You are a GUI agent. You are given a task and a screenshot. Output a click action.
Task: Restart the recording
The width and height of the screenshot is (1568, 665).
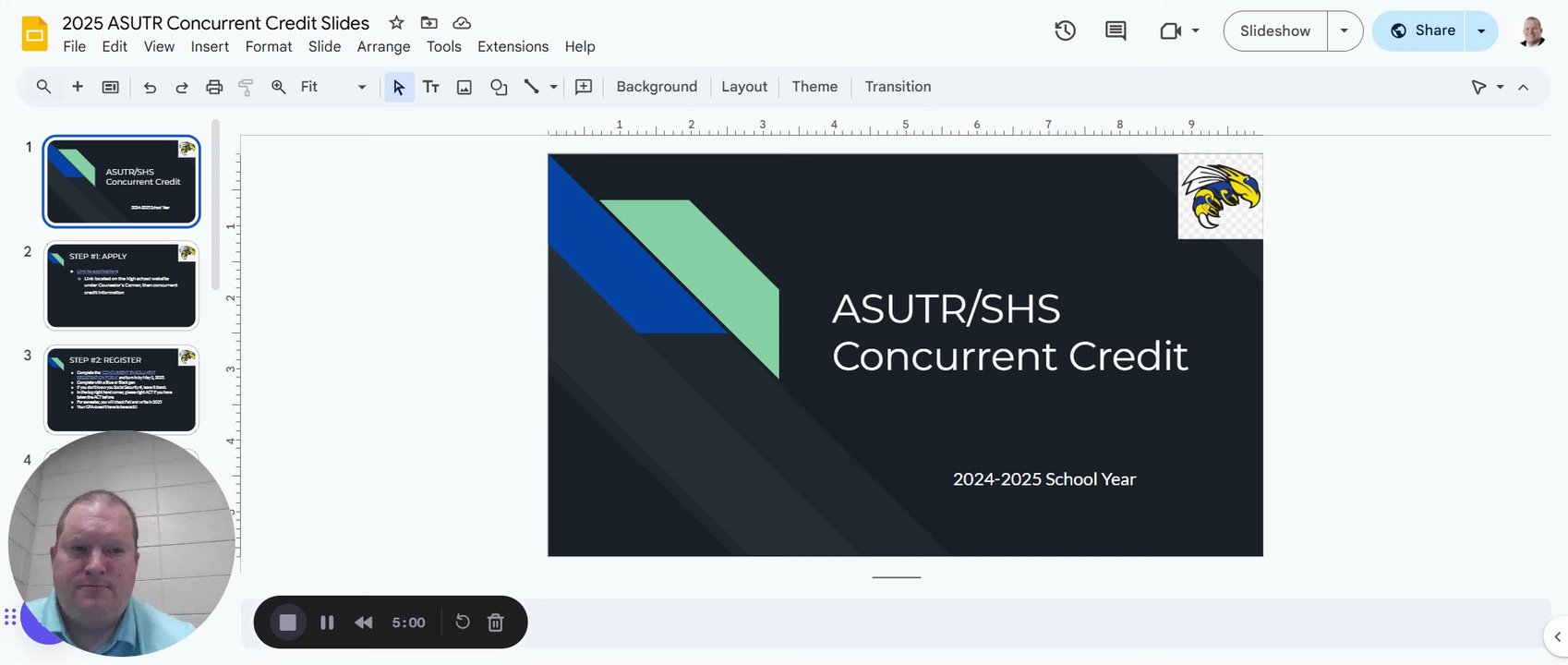point(463,623)
